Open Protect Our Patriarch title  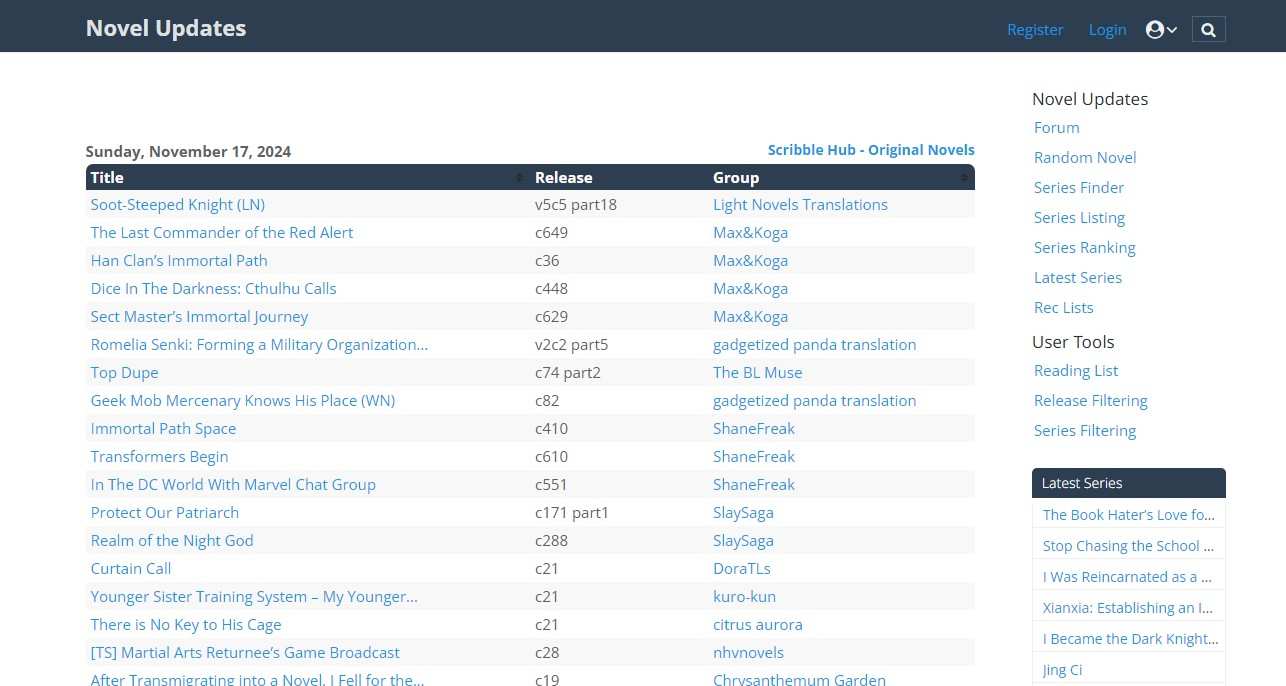(165, 513)
